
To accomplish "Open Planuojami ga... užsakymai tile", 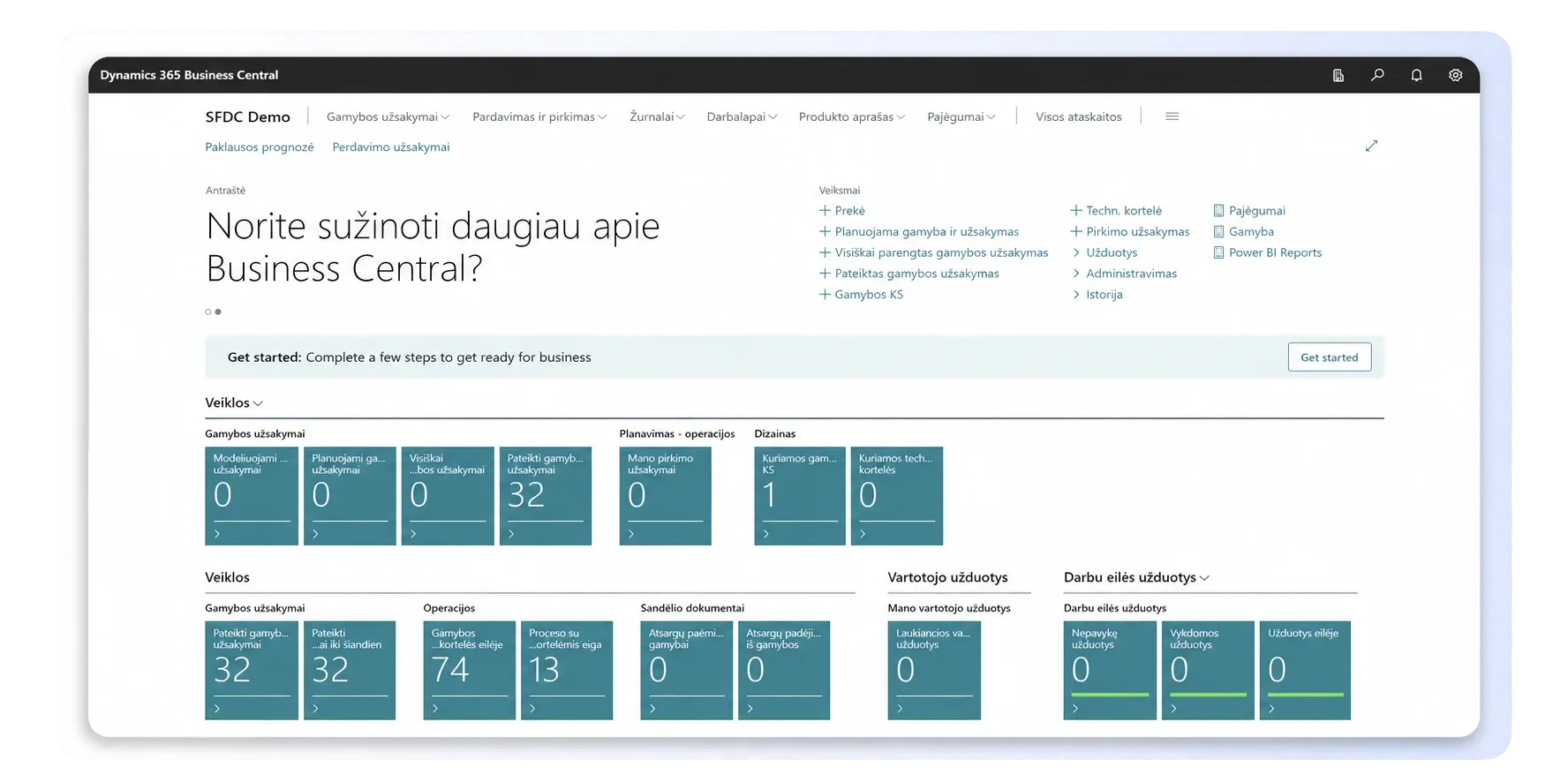I will pos(350,496).
